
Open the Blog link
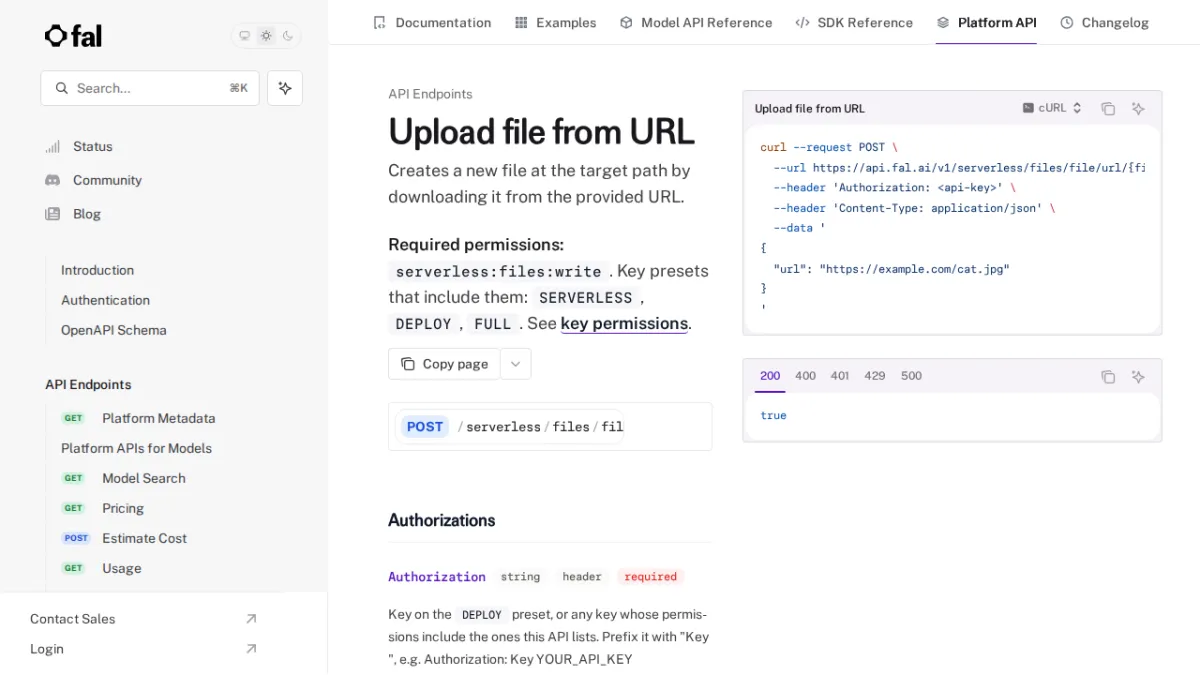click(73, 214)
